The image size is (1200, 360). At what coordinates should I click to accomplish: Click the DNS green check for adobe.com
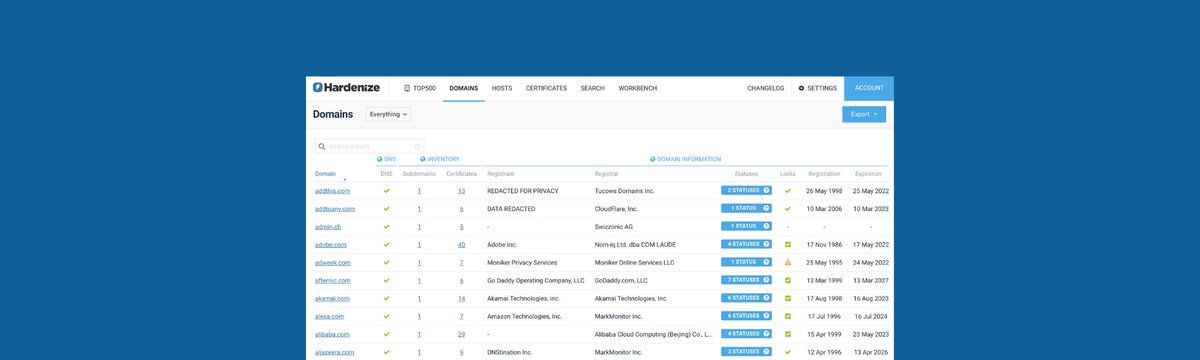pos(386,244)
